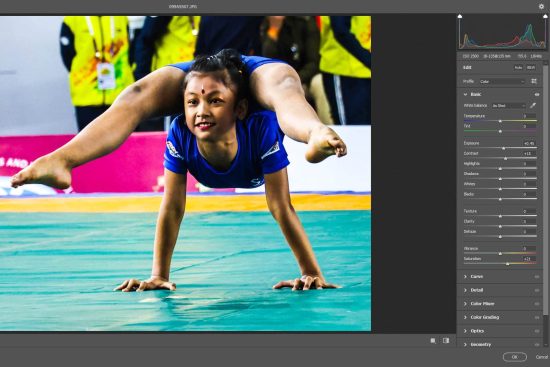This screenshot has height=367, width=550.
Task: Click the Clarity slider handle
Action: [500, 226]
